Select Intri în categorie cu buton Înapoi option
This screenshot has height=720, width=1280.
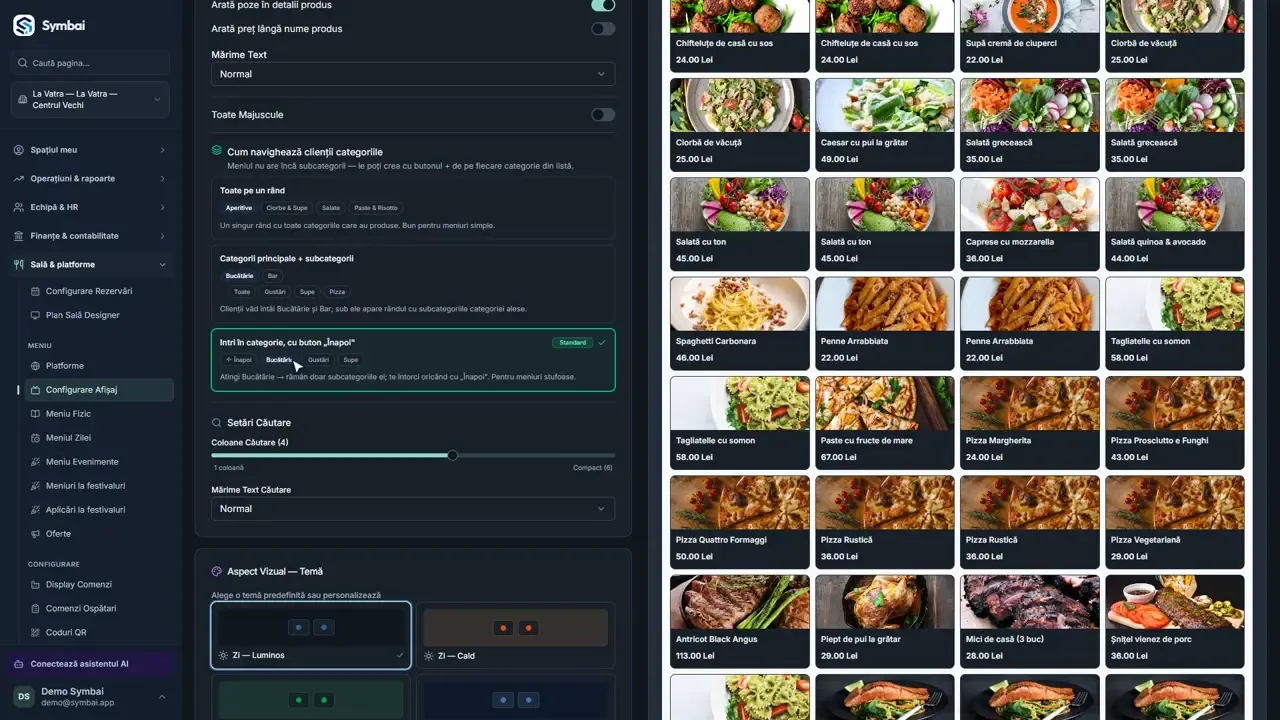click(413, 360)
